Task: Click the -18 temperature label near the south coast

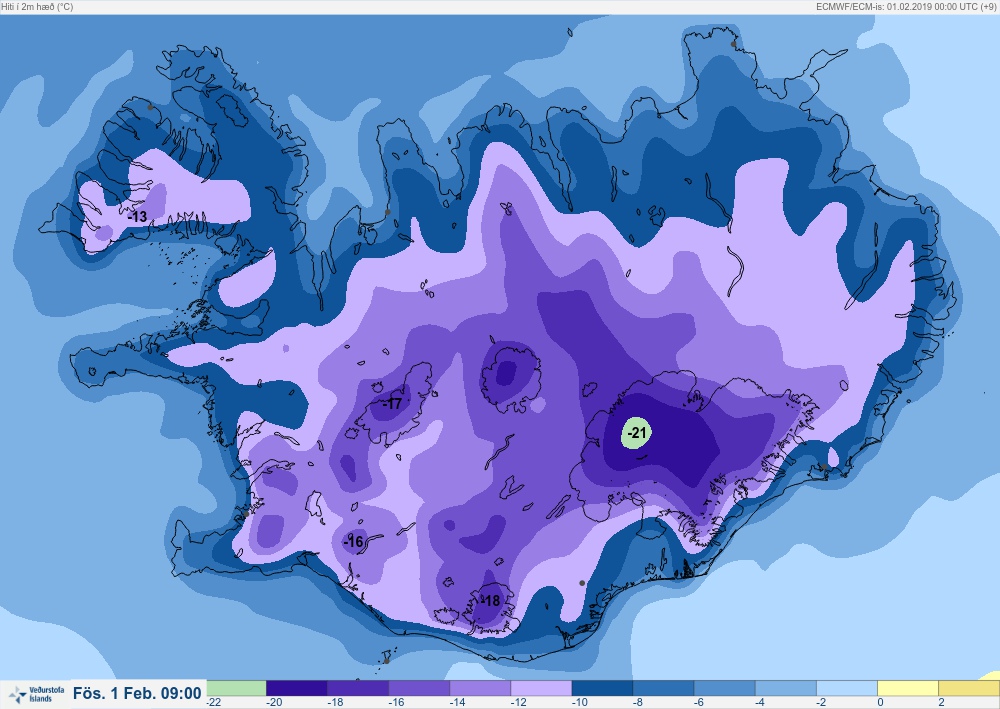Action: [x=490, y=601]
